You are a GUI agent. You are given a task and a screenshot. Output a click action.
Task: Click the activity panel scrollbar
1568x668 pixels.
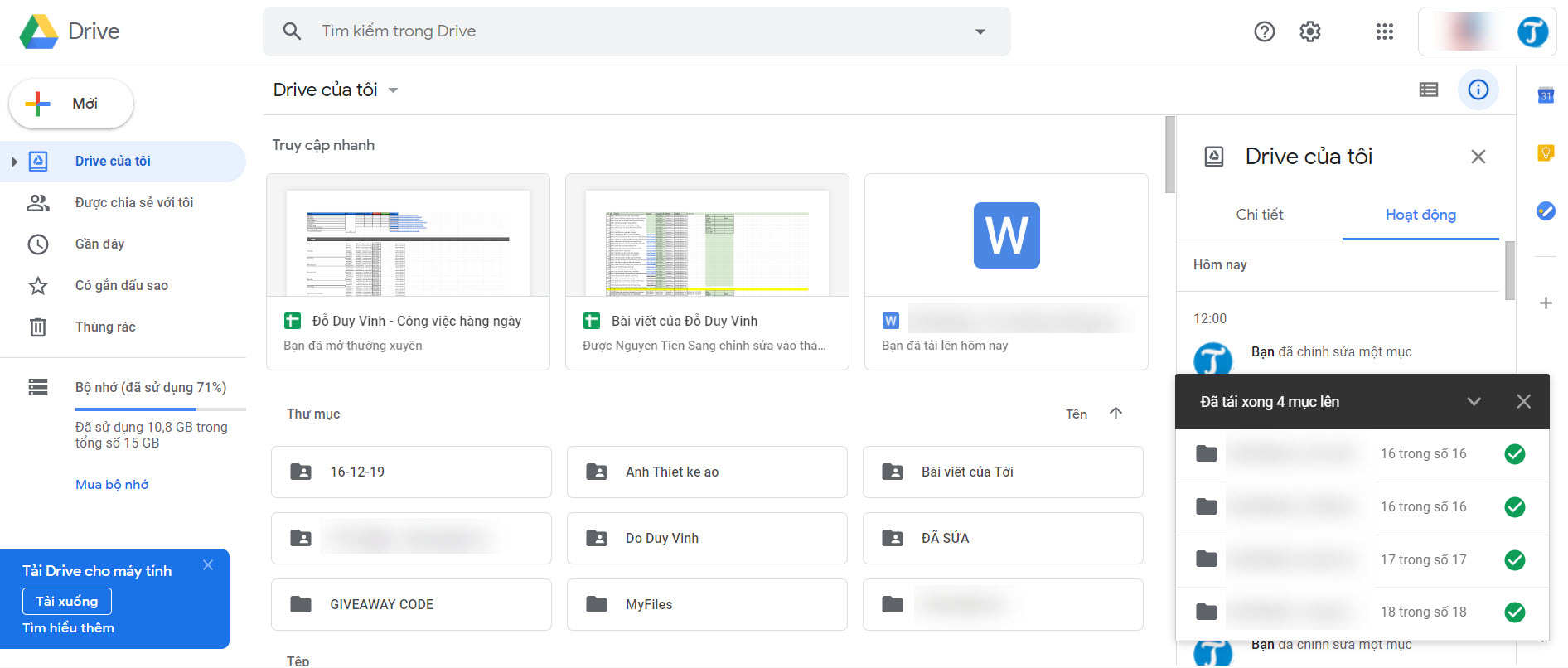point(1510,271)
